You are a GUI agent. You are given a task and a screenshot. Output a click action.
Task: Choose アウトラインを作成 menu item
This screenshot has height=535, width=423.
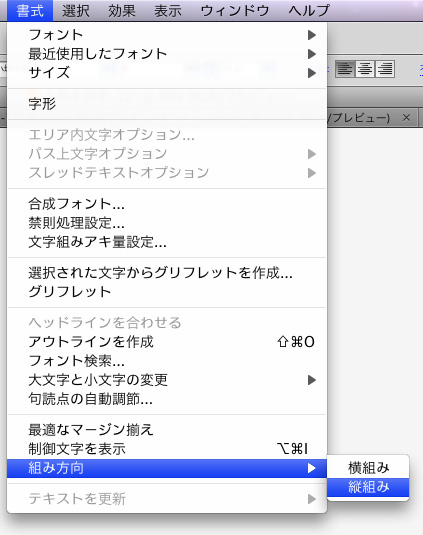(x=167, y=342)
